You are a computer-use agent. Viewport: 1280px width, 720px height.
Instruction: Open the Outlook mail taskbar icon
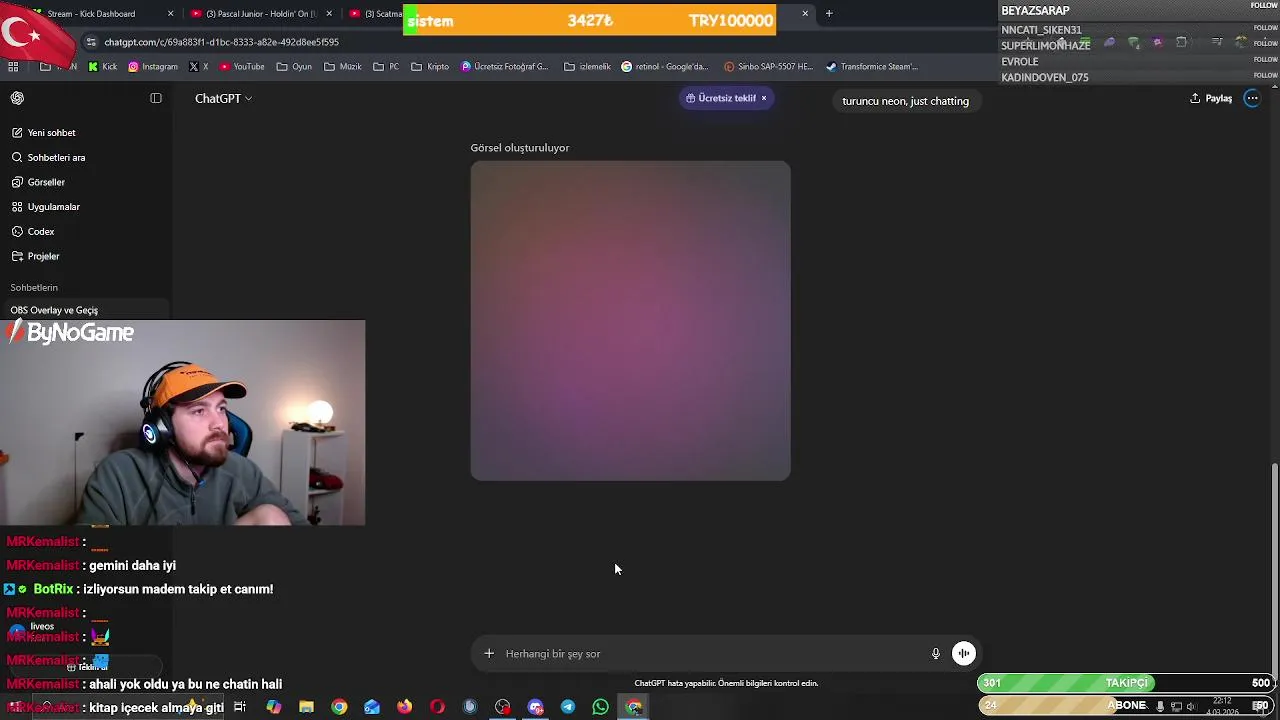[372, 707]
